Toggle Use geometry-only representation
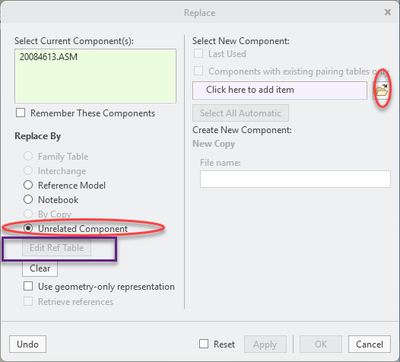 [x=28, y=286]
